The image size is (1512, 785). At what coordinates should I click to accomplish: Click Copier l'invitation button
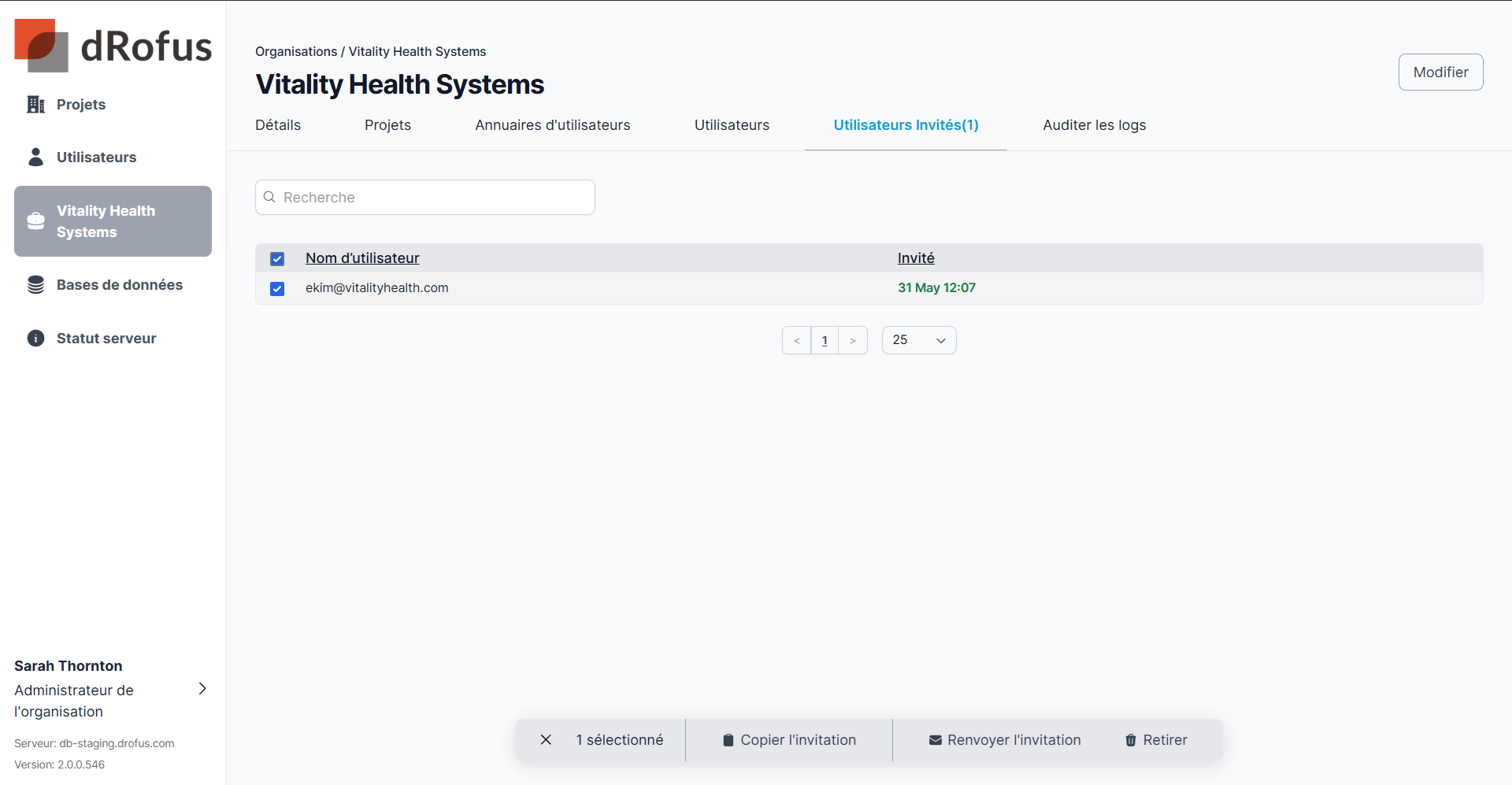tap(789, 740)
